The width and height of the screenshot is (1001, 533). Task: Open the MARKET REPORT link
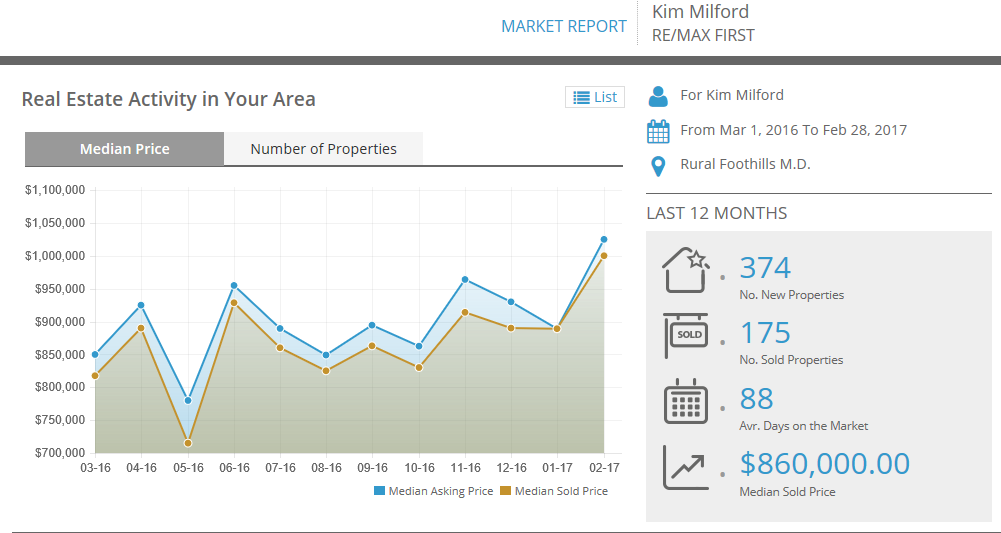[x=564, y=26]
